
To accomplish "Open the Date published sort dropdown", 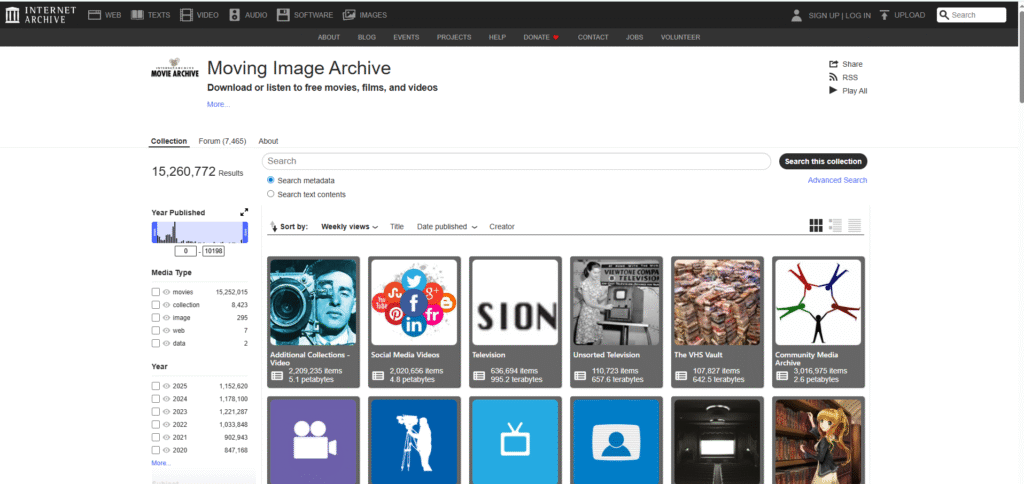I will click(447, 227).
